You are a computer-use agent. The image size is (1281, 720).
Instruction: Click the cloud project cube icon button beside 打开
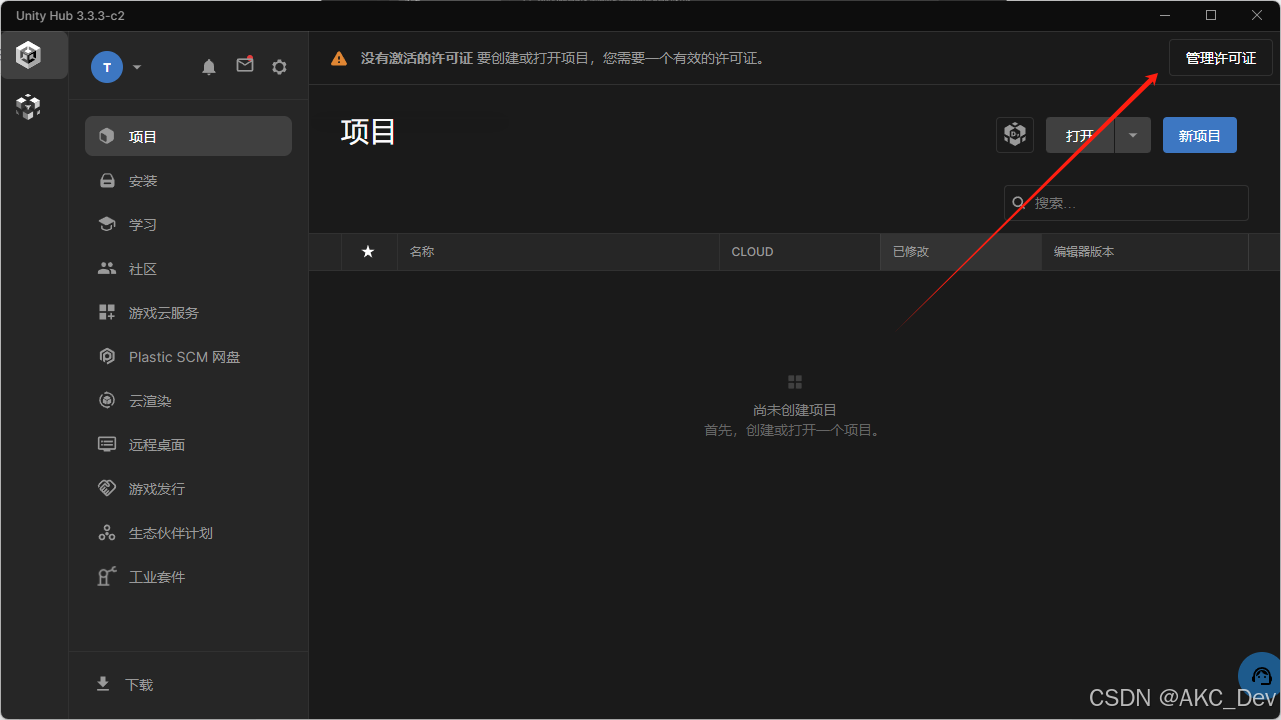pos(1015,135)
